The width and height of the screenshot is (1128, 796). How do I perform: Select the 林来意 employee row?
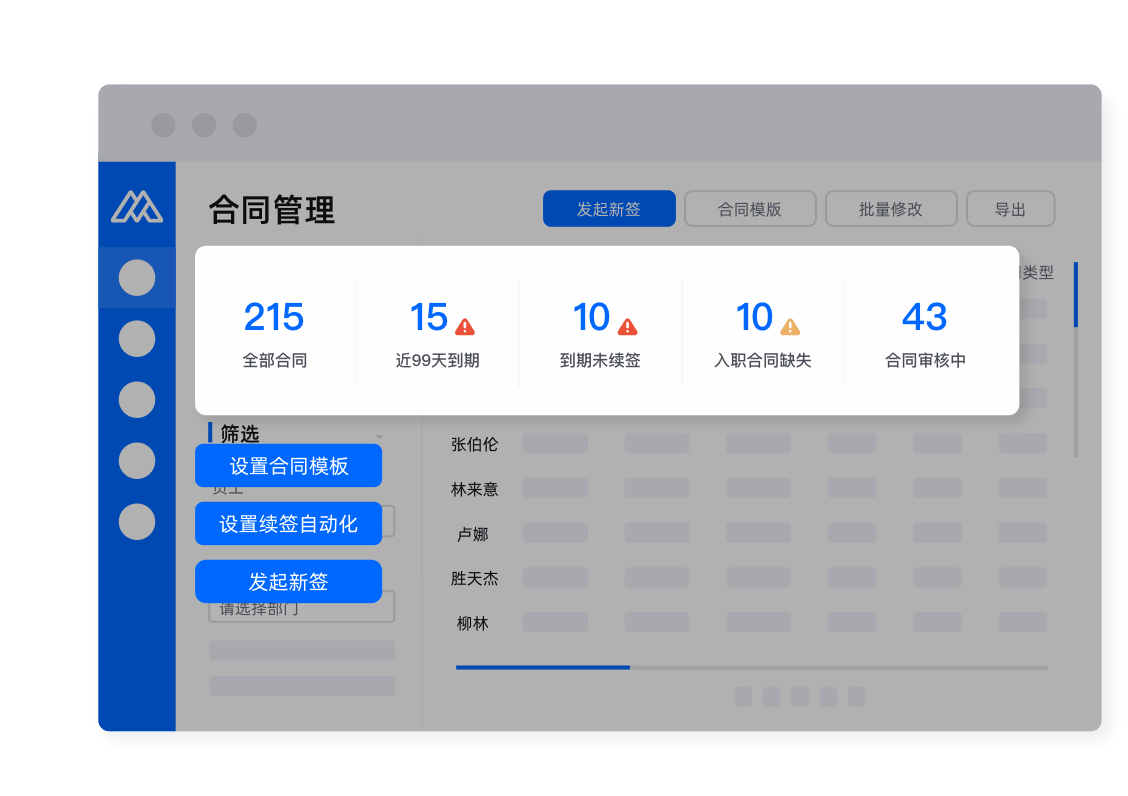pyautogui.click(x=474, y=489)
